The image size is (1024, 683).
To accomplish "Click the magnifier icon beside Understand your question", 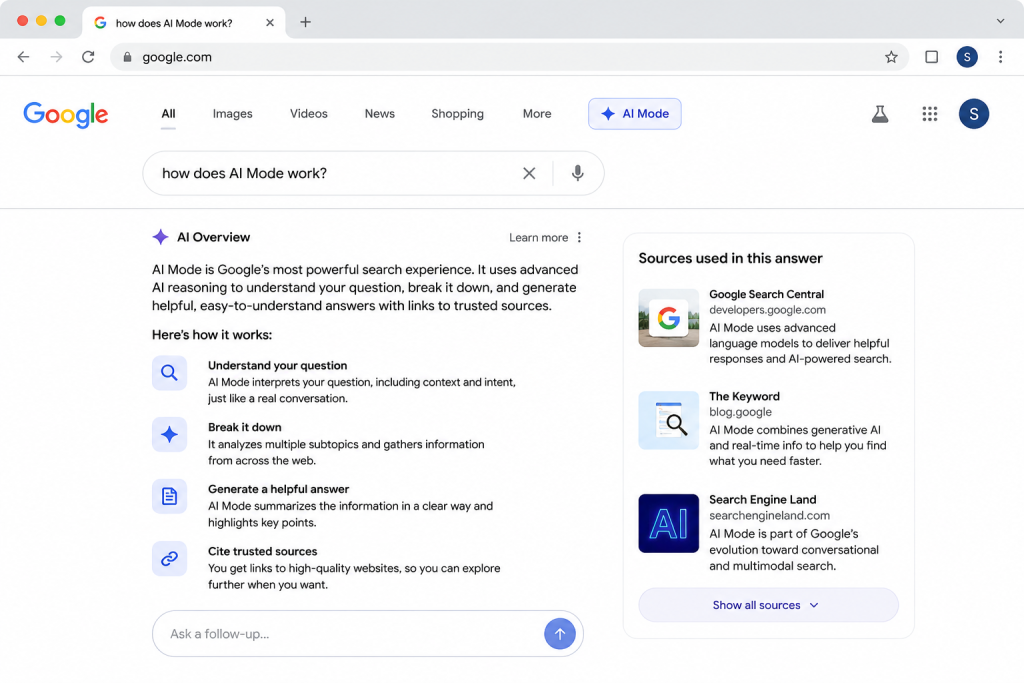I will click(x=169, y=373).
